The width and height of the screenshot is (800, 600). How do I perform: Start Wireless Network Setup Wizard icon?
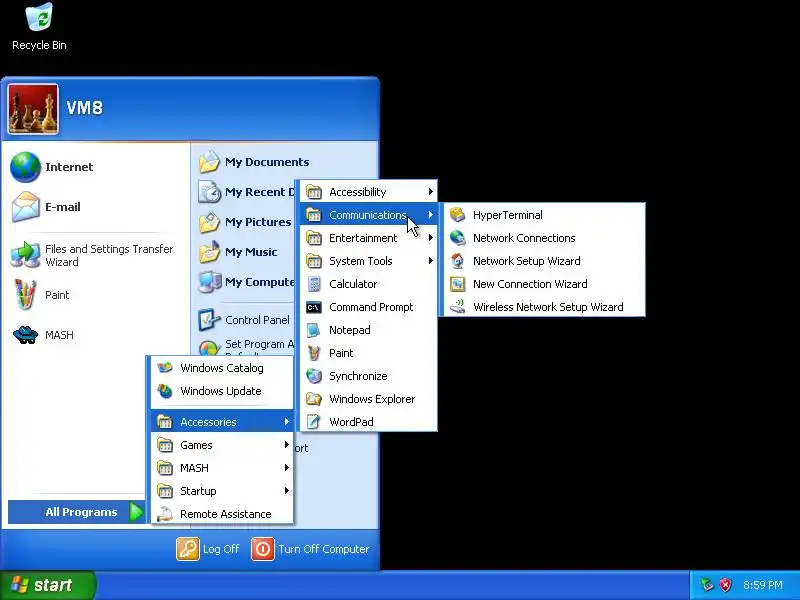[x=458, y=307]
